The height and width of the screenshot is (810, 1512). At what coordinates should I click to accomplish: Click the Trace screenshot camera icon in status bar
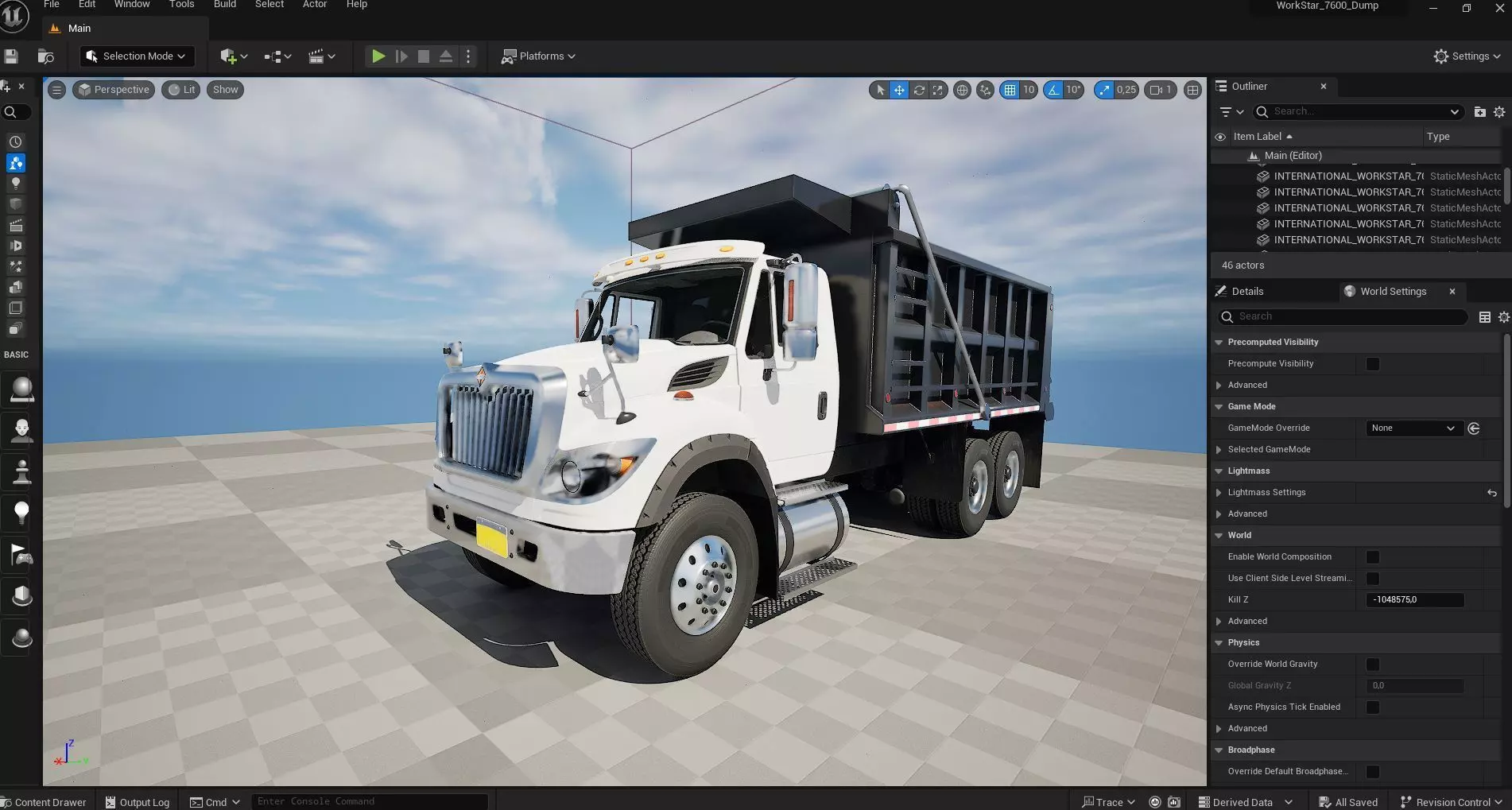tap(1173, 802)
